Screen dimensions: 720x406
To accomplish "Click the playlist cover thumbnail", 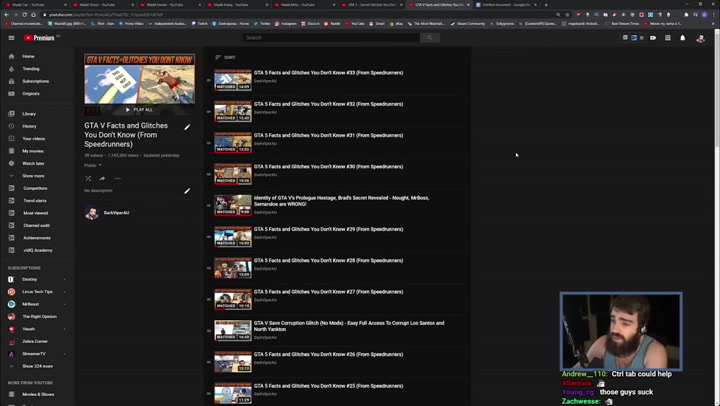I will coord(140,84).
